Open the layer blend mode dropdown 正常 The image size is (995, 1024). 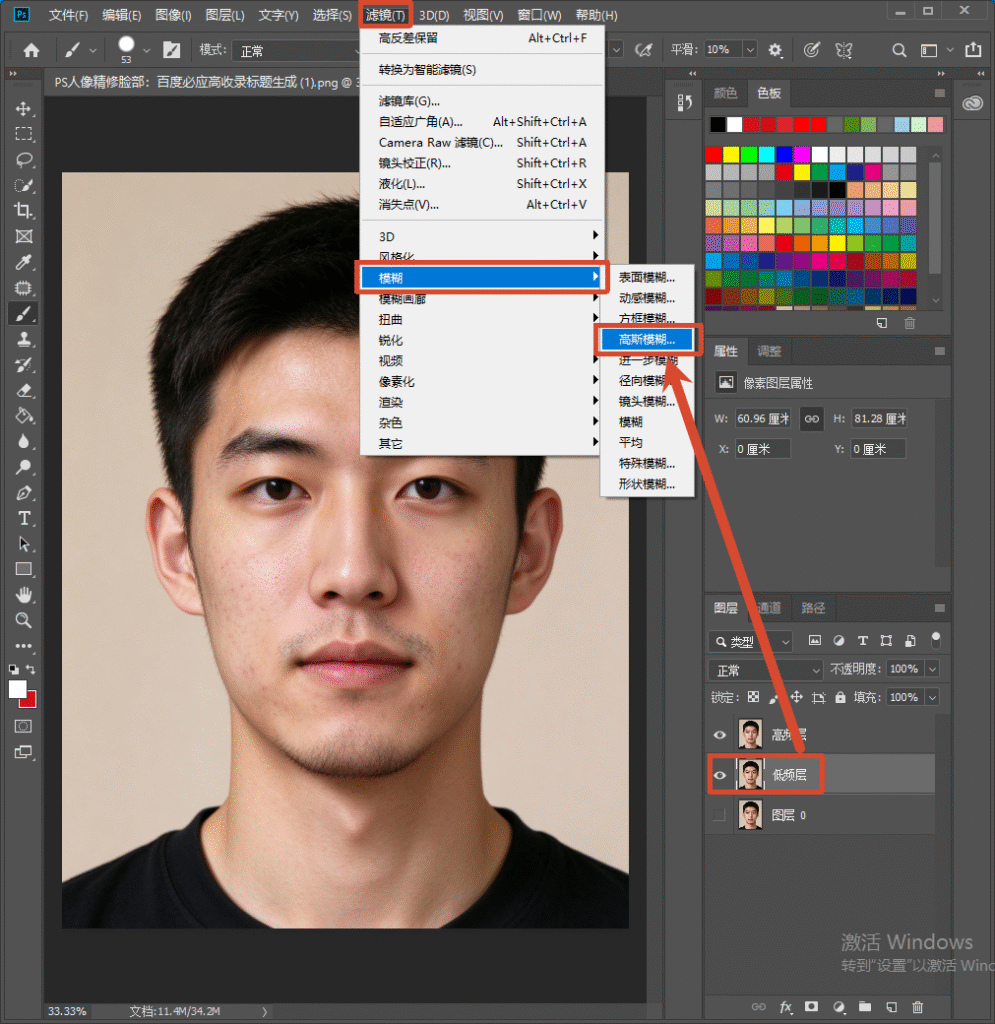pyautogui.click(x=766, y=670)
